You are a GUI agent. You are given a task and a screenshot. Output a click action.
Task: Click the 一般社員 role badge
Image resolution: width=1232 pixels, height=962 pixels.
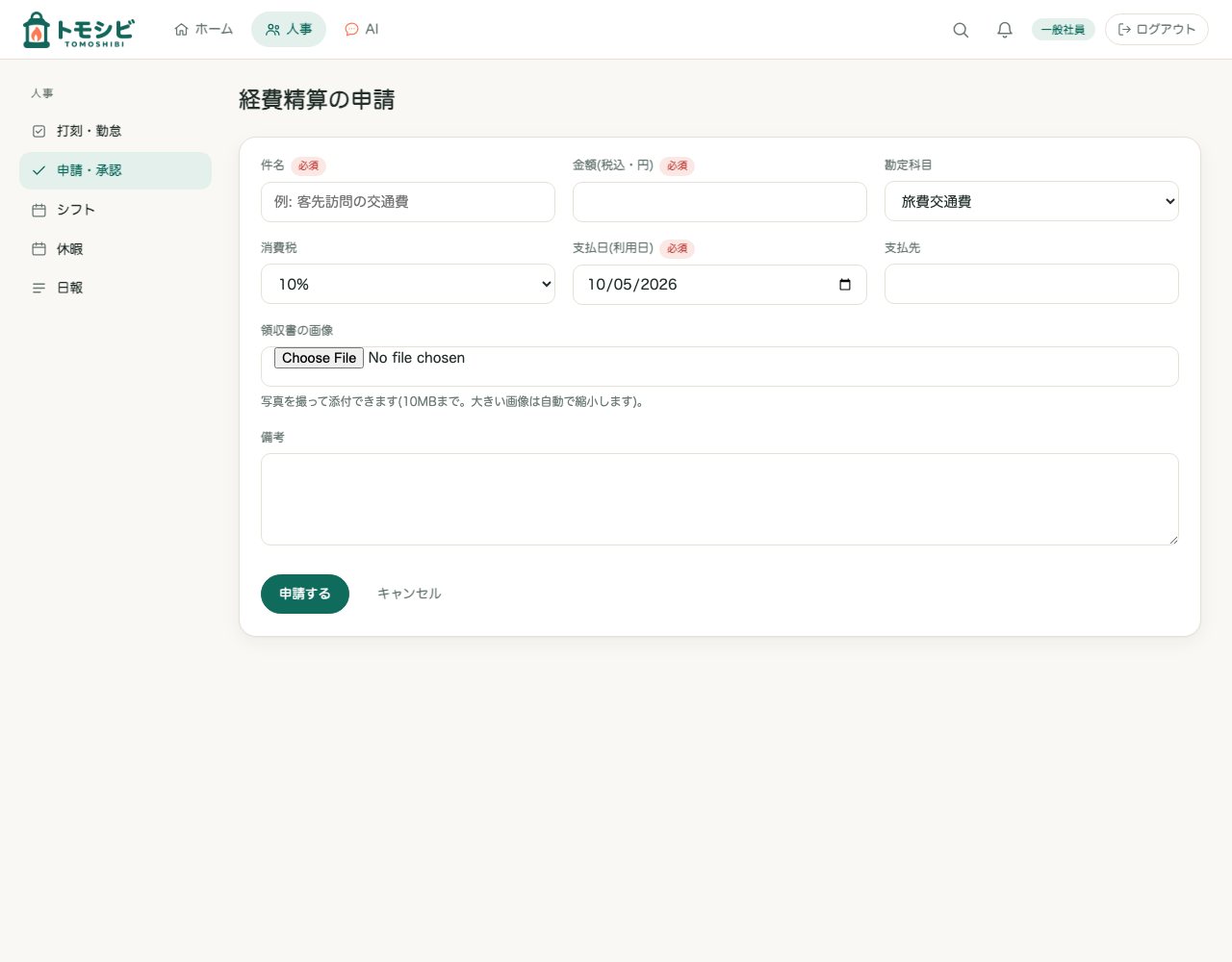(x=1064, y=30)
